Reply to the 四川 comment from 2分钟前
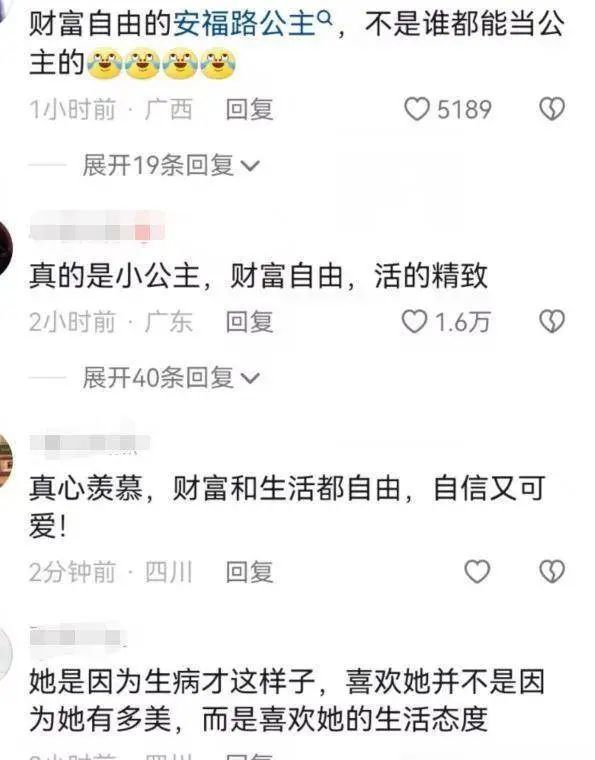The width and height of the screenshot is (595, 760). (250, 571)
